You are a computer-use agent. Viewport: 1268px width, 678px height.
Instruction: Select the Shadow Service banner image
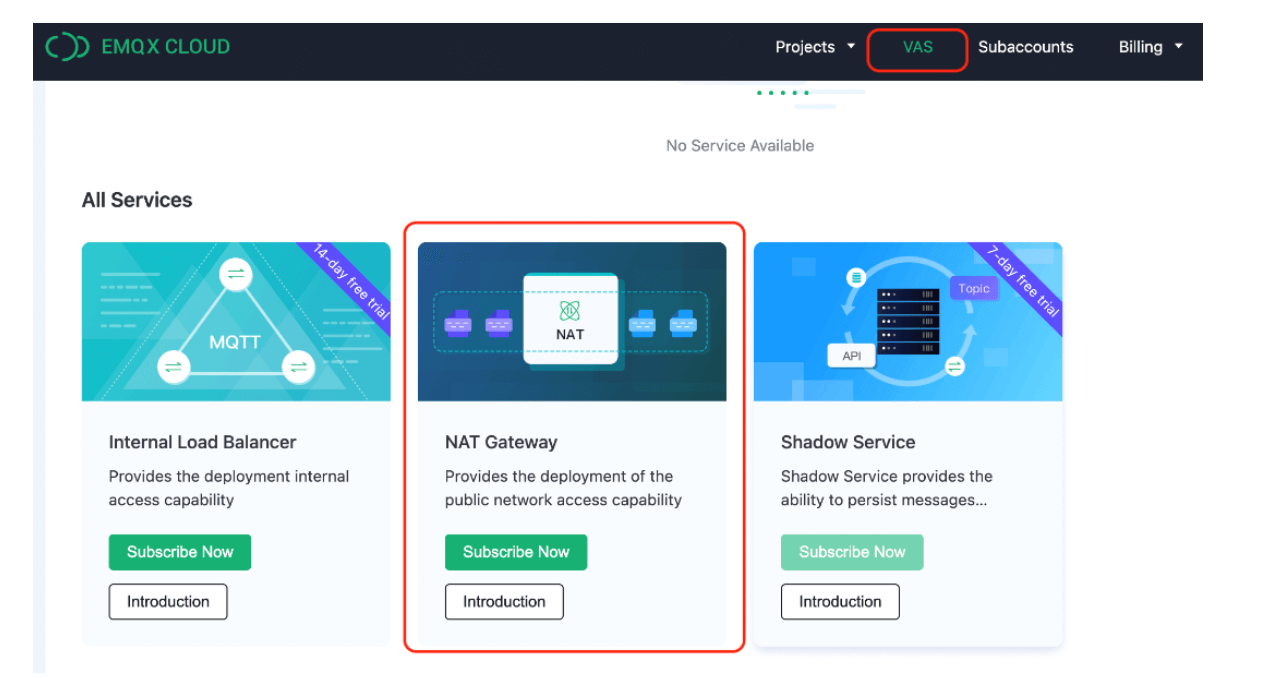click(907, 322)
